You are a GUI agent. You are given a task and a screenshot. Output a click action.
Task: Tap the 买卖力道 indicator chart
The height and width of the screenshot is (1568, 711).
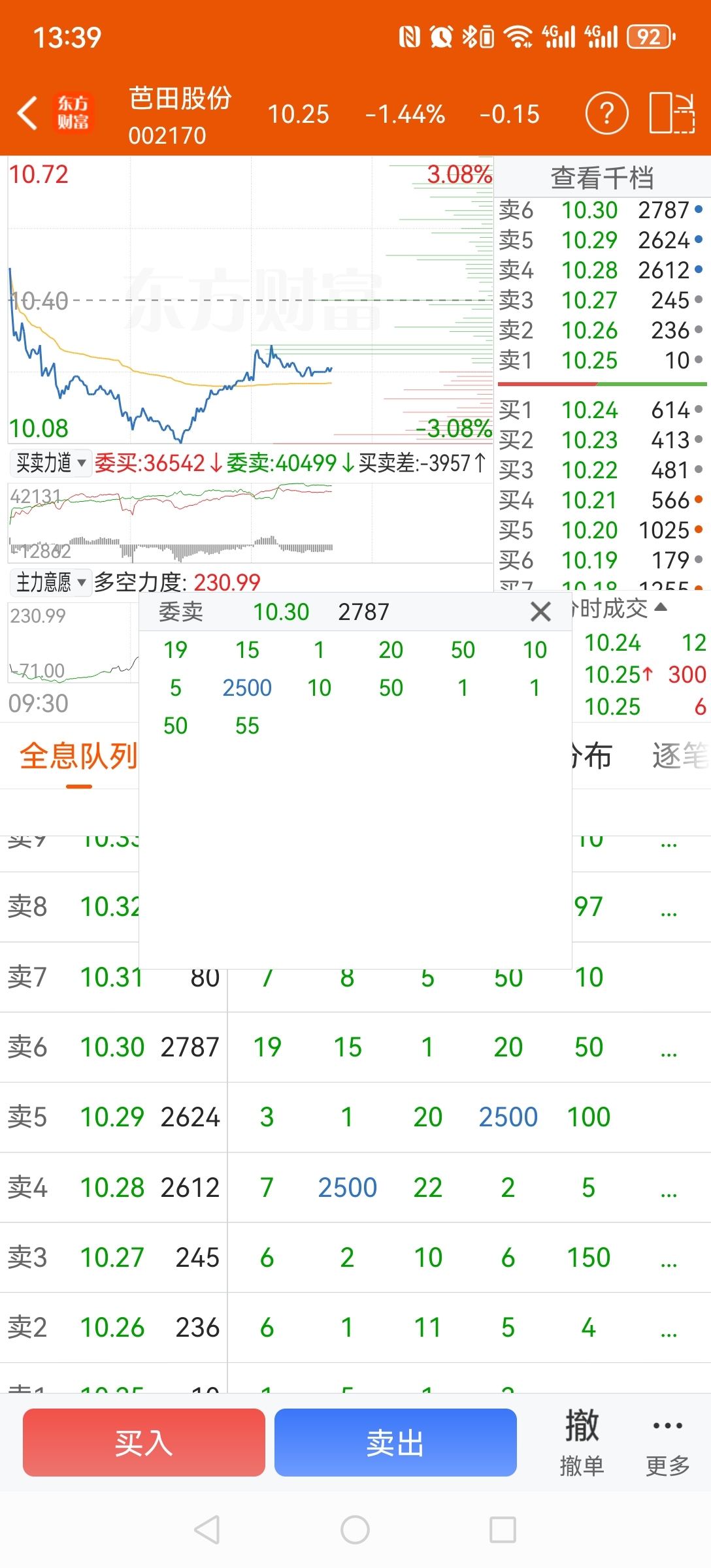250,523
